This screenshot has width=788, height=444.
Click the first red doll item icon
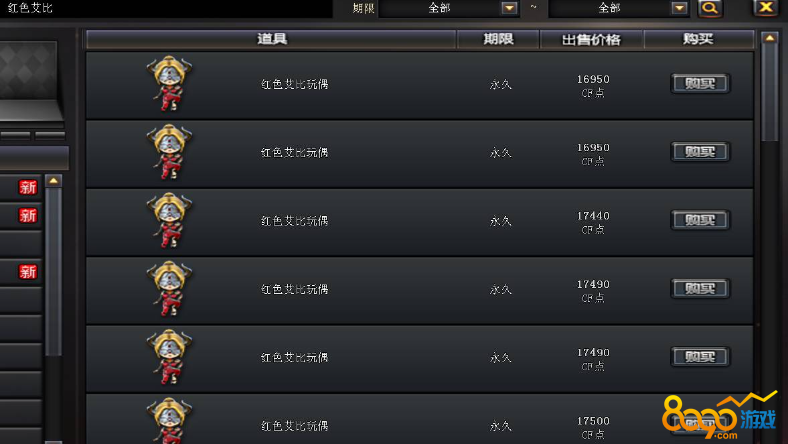169,83
